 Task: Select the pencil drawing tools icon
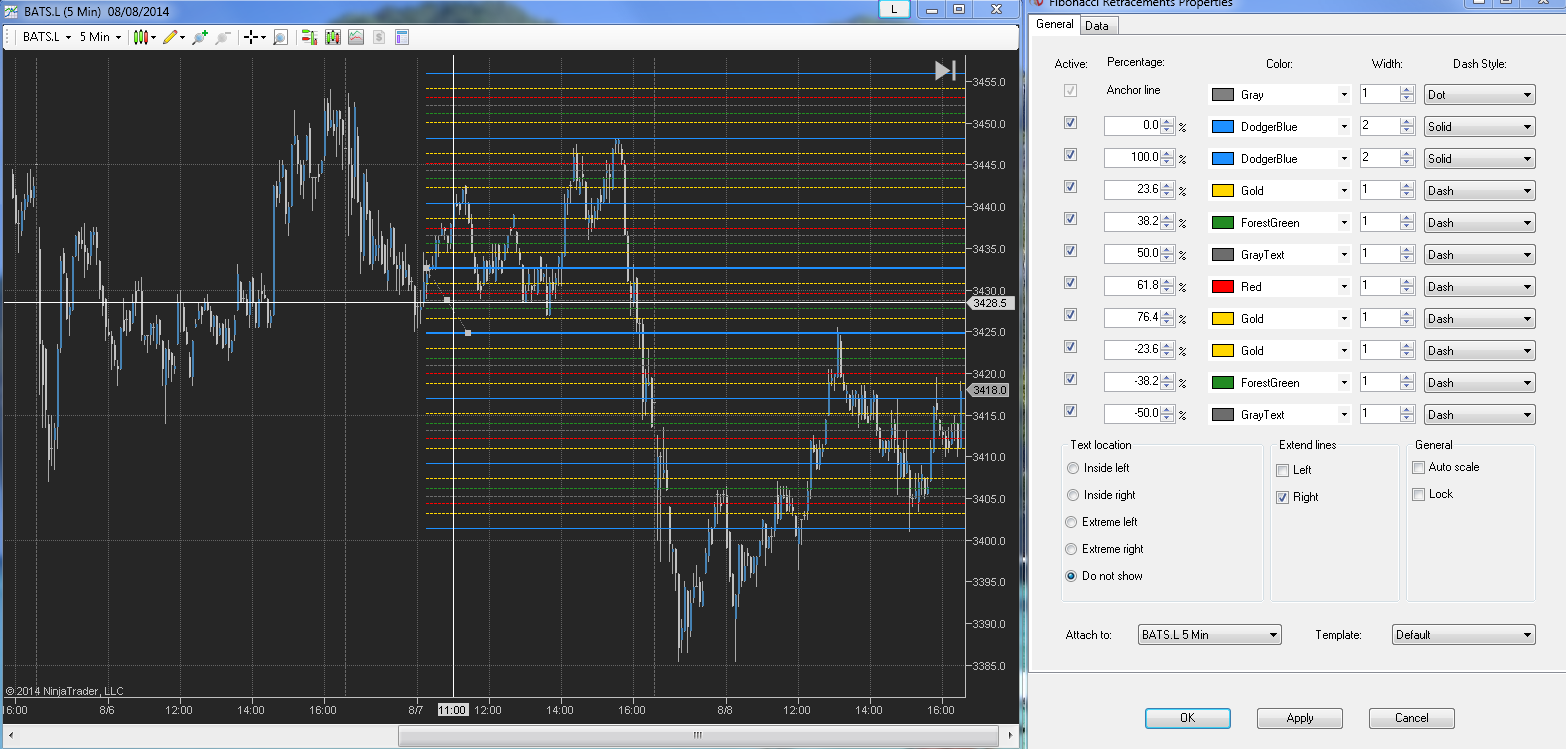point(170,37)
